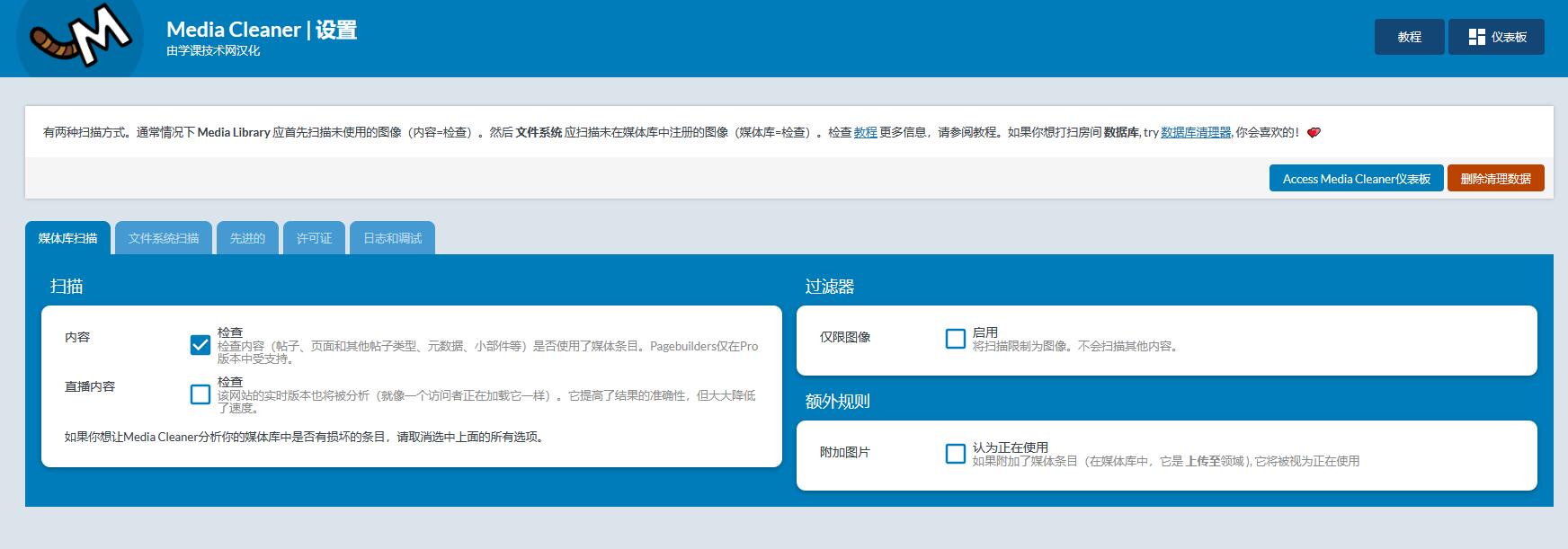The height and width of the screenshot is (549, 1568).
Task: Click the Media Cleaner | 设置 title
Action: (x=262, y=30)
